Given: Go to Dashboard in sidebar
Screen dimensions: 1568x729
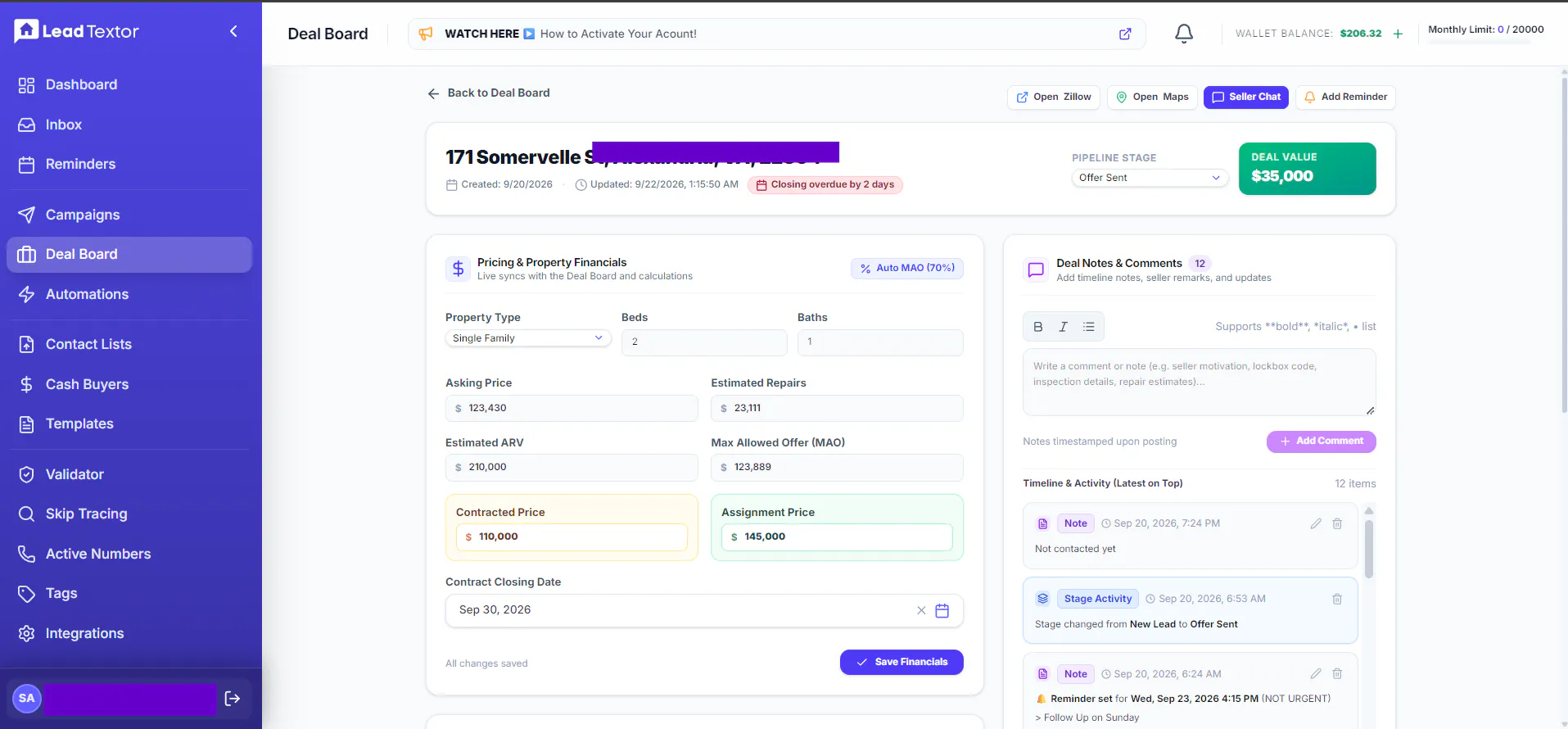Looking at the screenshot, I should 129,84.
